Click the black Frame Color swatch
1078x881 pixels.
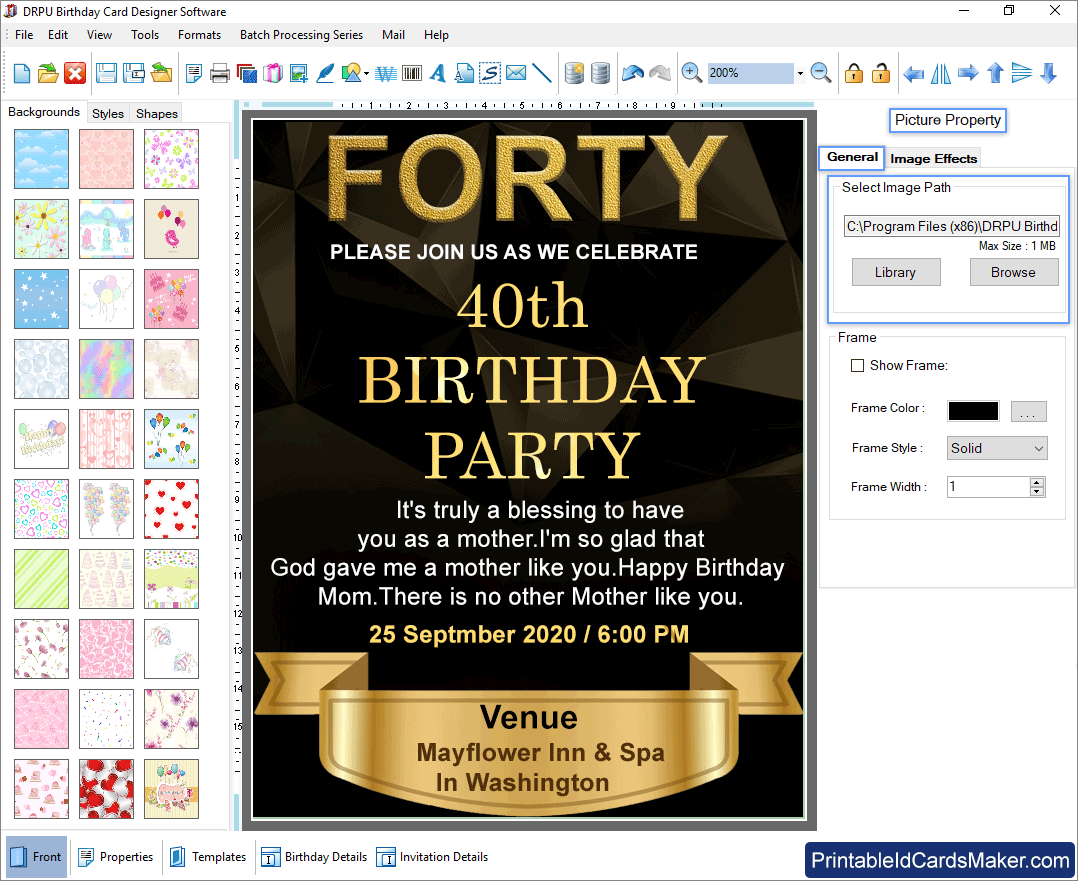click(973, 411)
